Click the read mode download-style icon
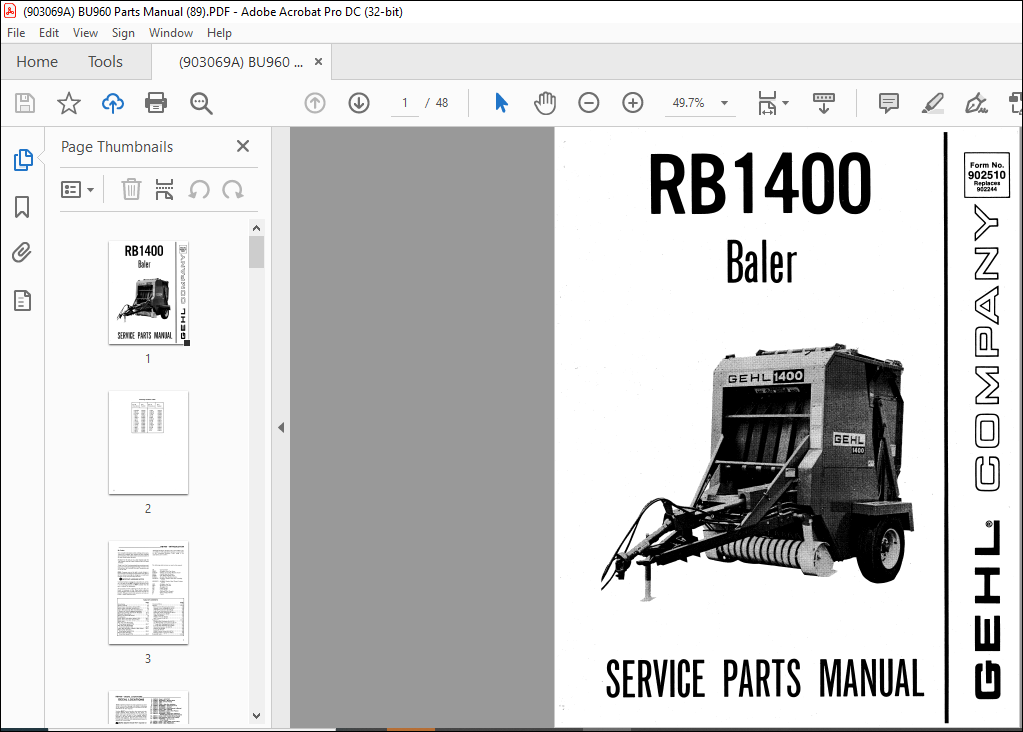The image size is (1023, 732). (824, 103)
